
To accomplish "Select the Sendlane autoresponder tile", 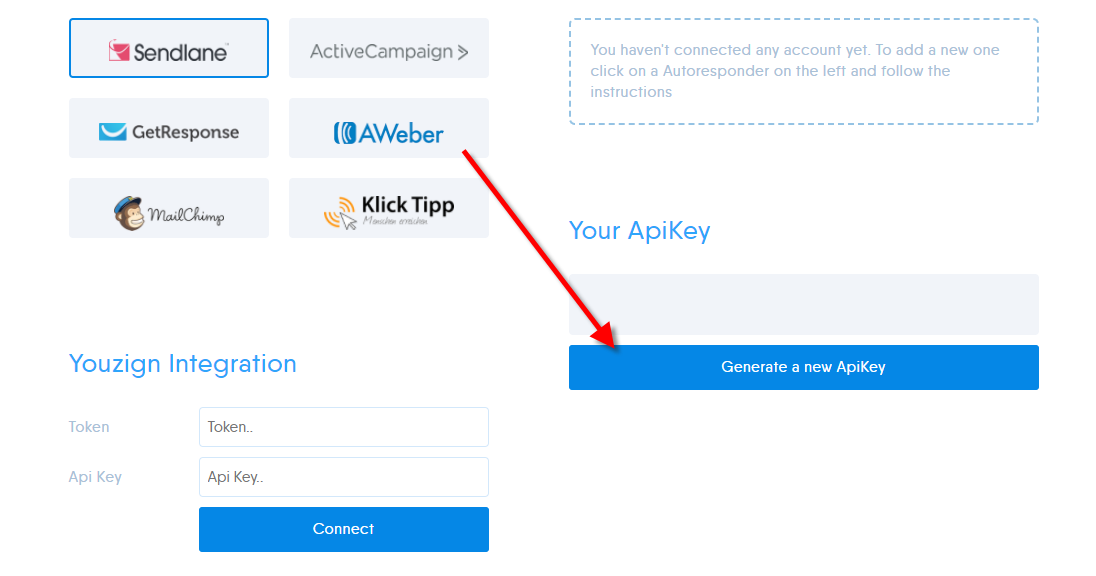I will coord(168,48).
